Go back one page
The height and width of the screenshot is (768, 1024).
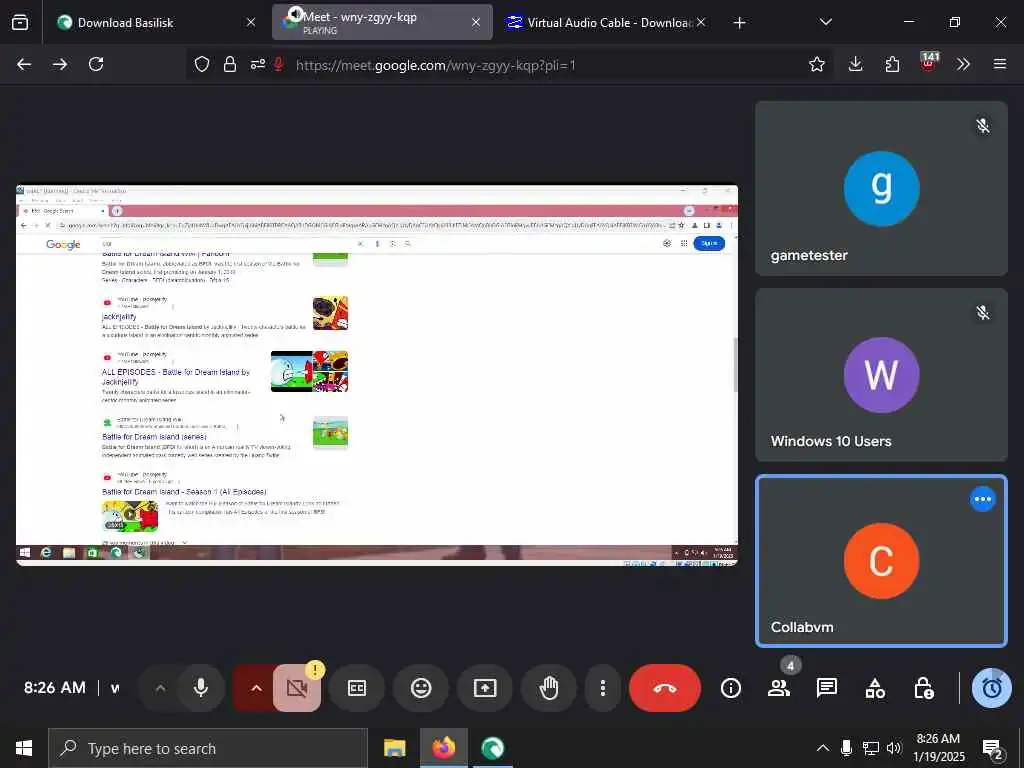[24, 64]
